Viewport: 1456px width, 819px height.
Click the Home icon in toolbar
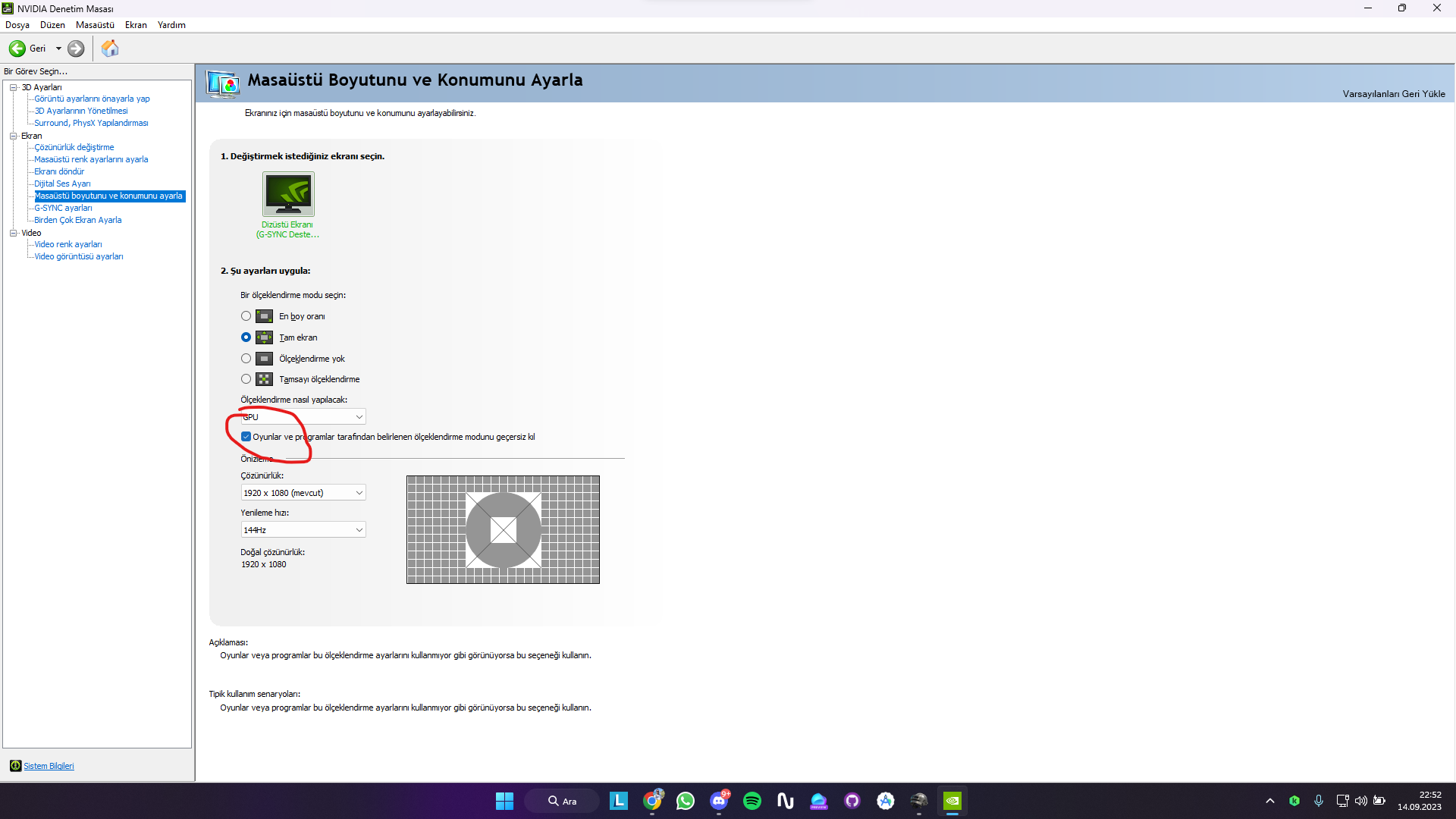point(110,49)
